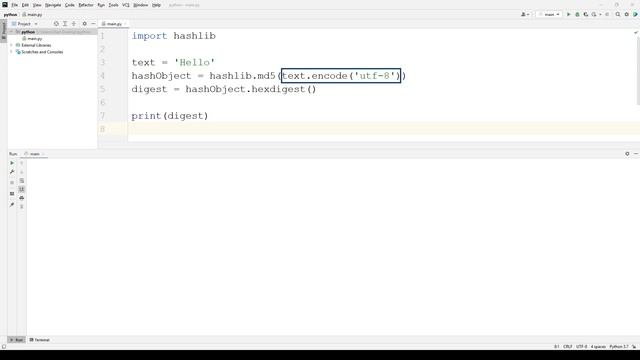Hide the Project tool window
Screen dimensions: 640x360
(x=93, y=24)
